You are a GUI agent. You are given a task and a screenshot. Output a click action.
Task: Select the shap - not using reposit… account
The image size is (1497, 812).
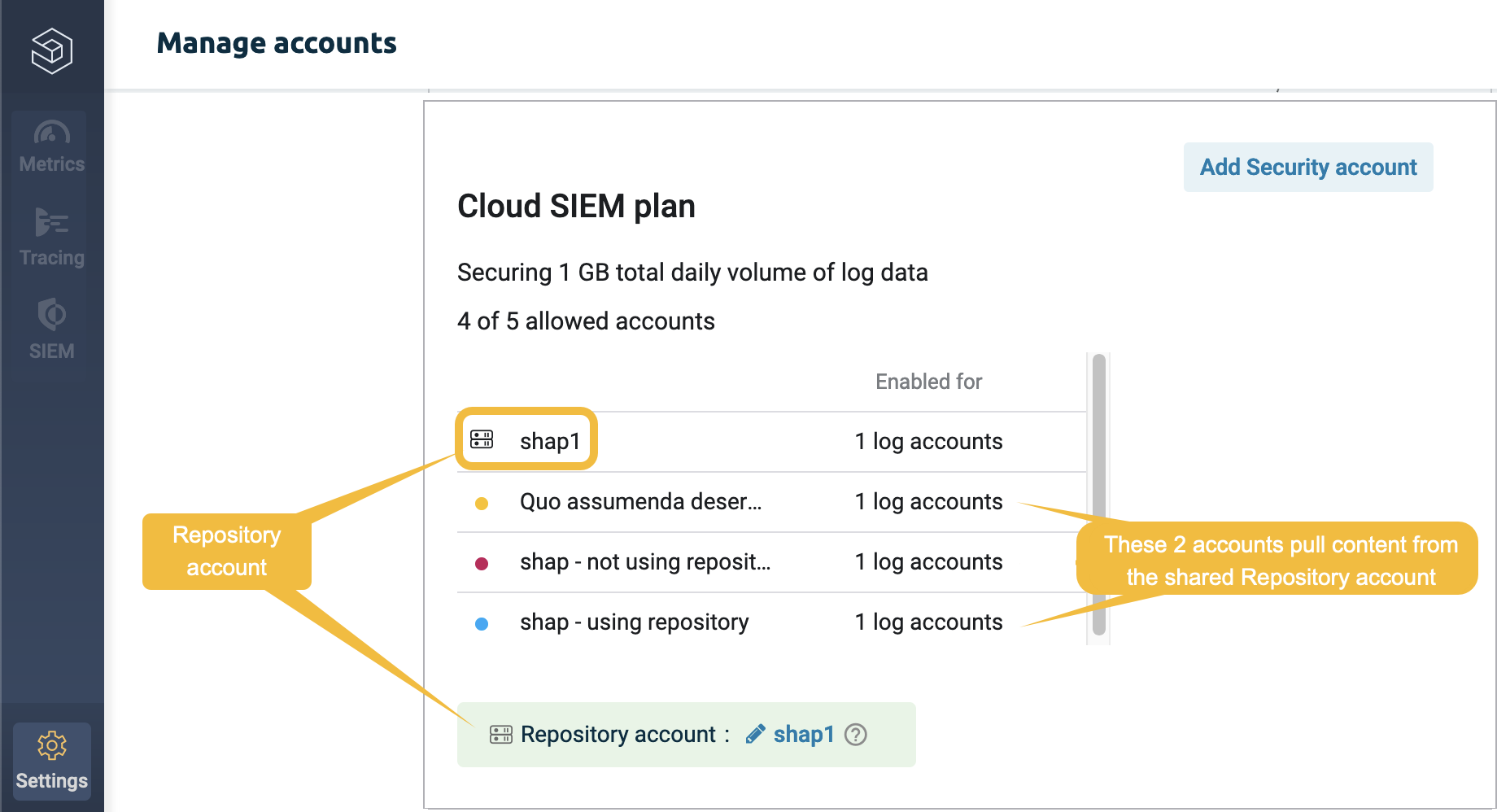click(x=644, y=562)
